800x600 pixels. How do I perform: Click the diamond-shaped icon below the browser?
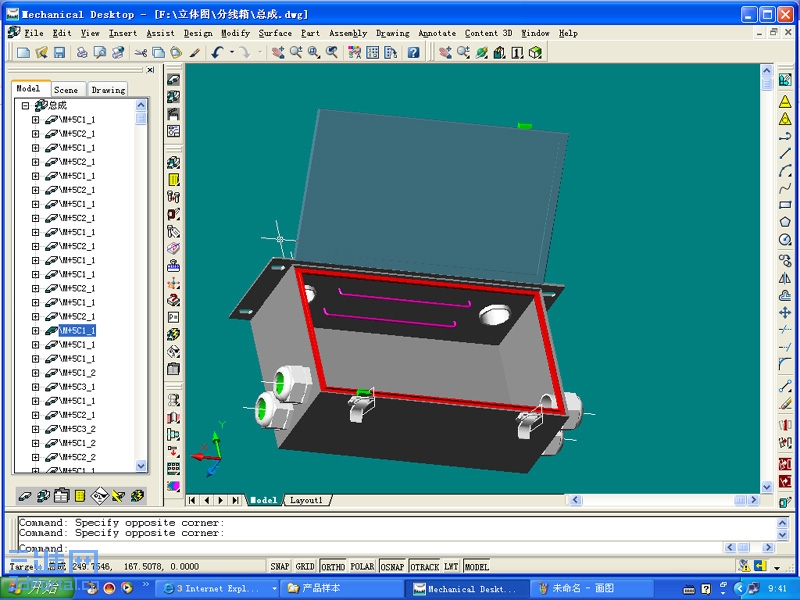(x=99, y=495)
